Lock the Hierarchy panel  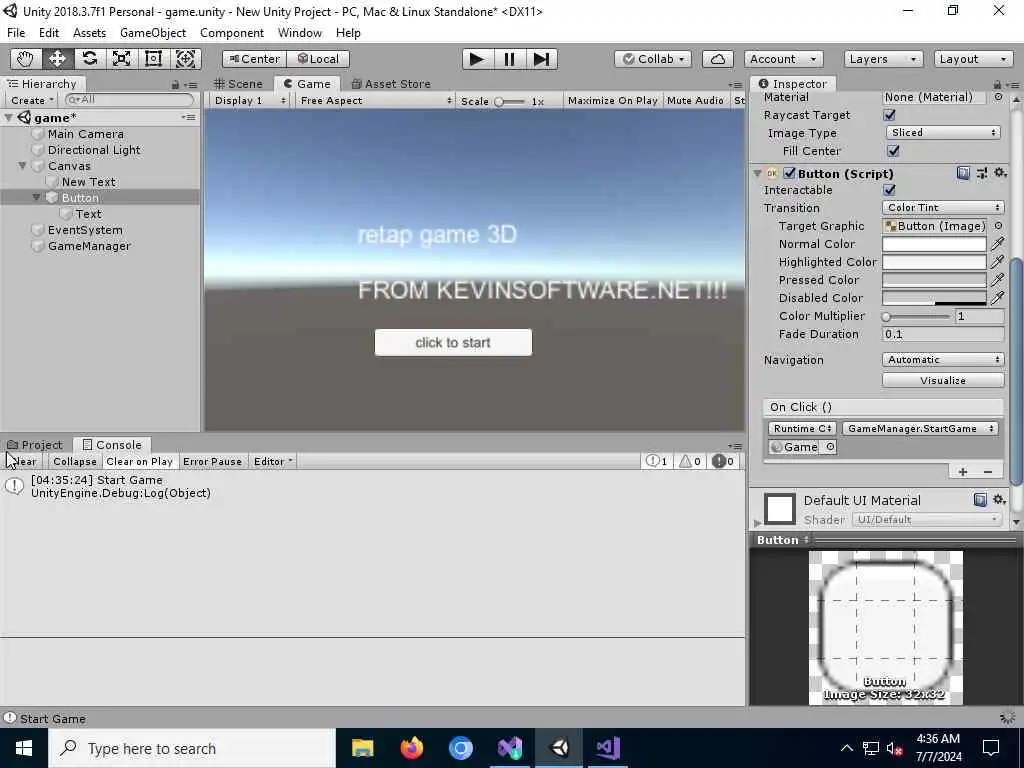pos(175,84)
